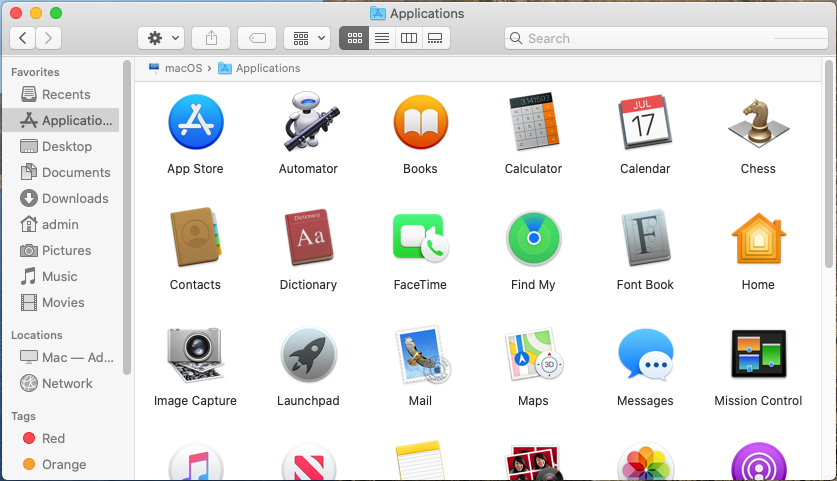Go back with the back arrow button
The image size is (837, 481).
click(x=23, y=38)
